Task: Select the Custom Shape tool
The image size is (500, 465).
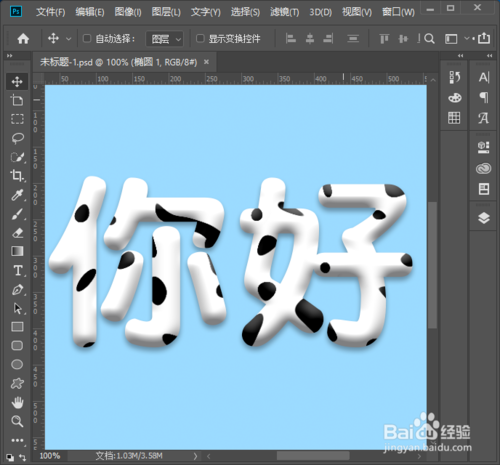Action: [17, 384]
